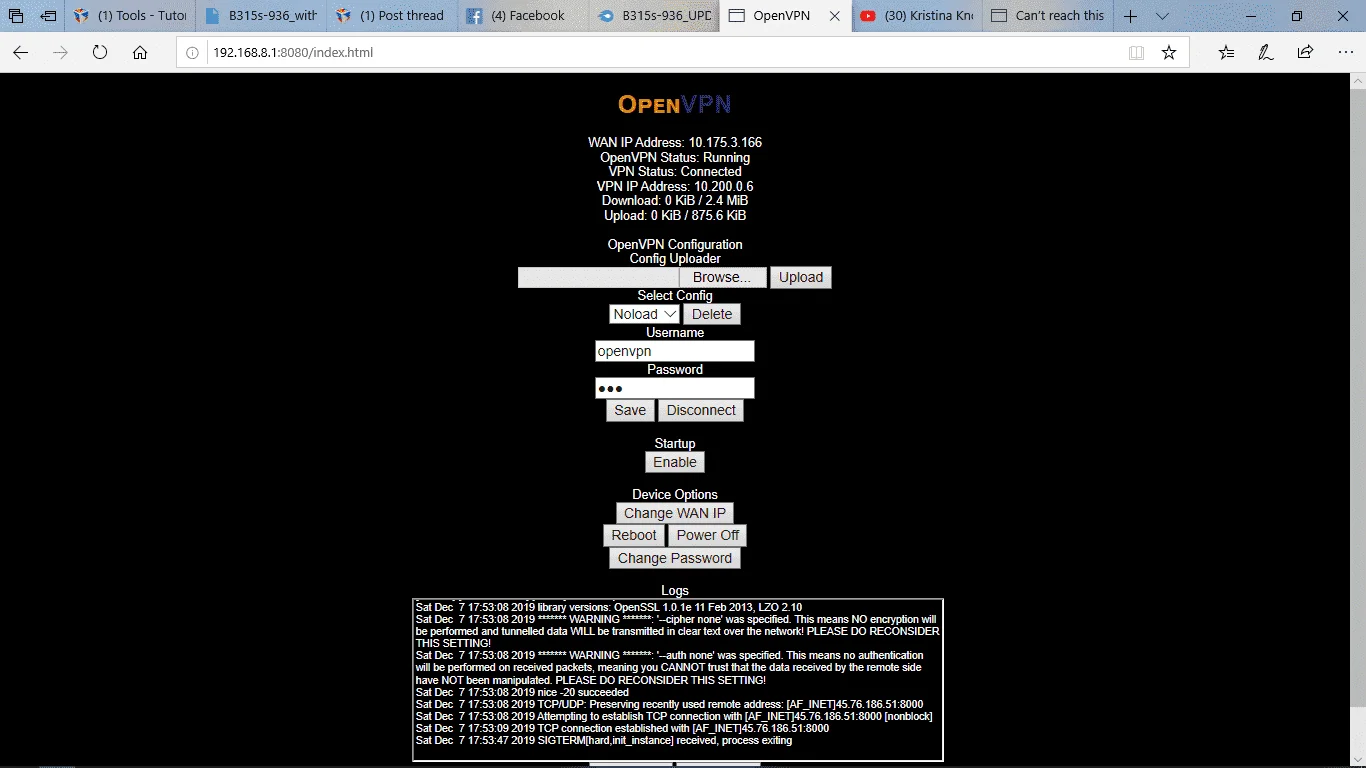This screenshot has width=1366, height=768.
Task: Share this page icon
Action: tap(1305, 52)
